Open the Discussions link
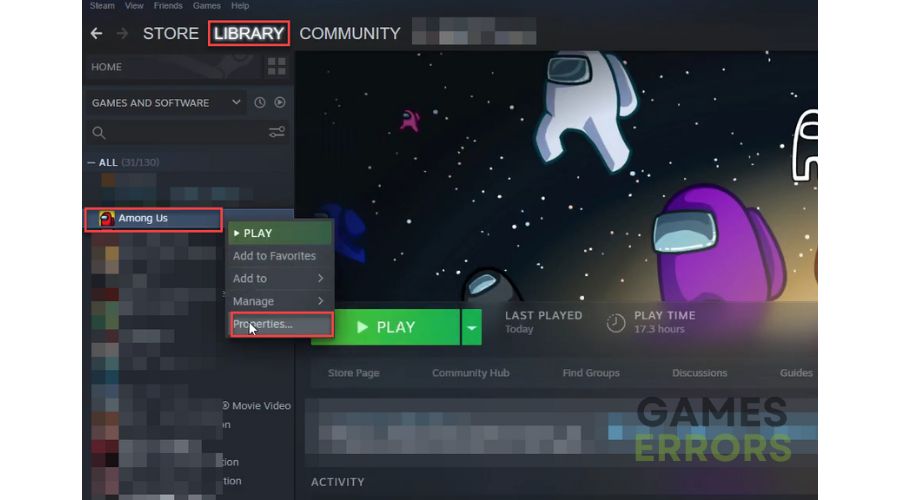This screenshot has width=900, height=500. [700, 373]
